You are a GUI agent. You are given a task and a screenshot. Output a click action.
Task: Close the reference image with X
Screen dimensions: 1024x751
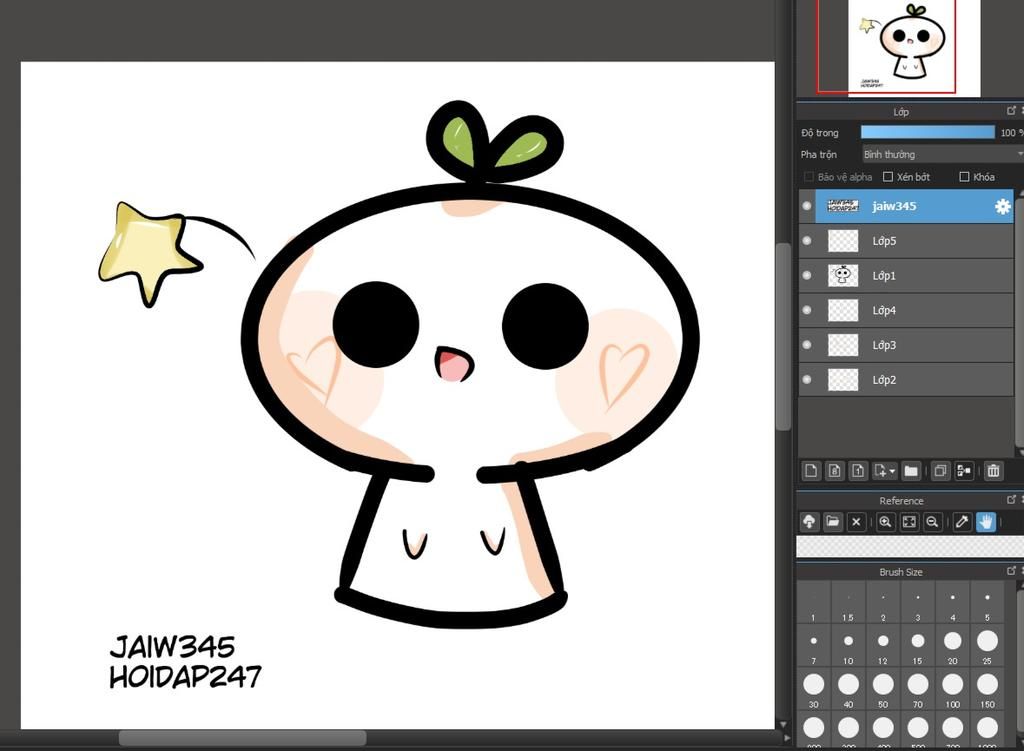856,522
